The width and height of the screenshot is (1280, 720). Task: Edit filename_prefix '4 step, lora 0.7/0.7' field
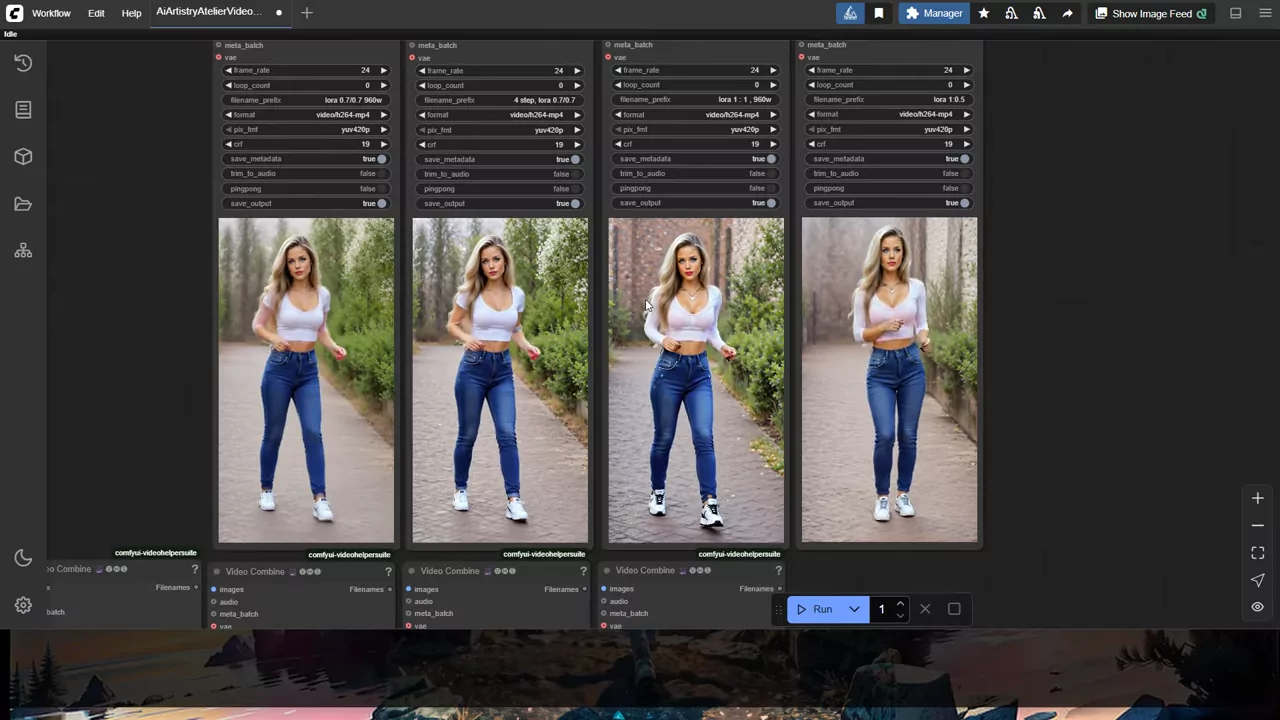[x=500, y=100]
